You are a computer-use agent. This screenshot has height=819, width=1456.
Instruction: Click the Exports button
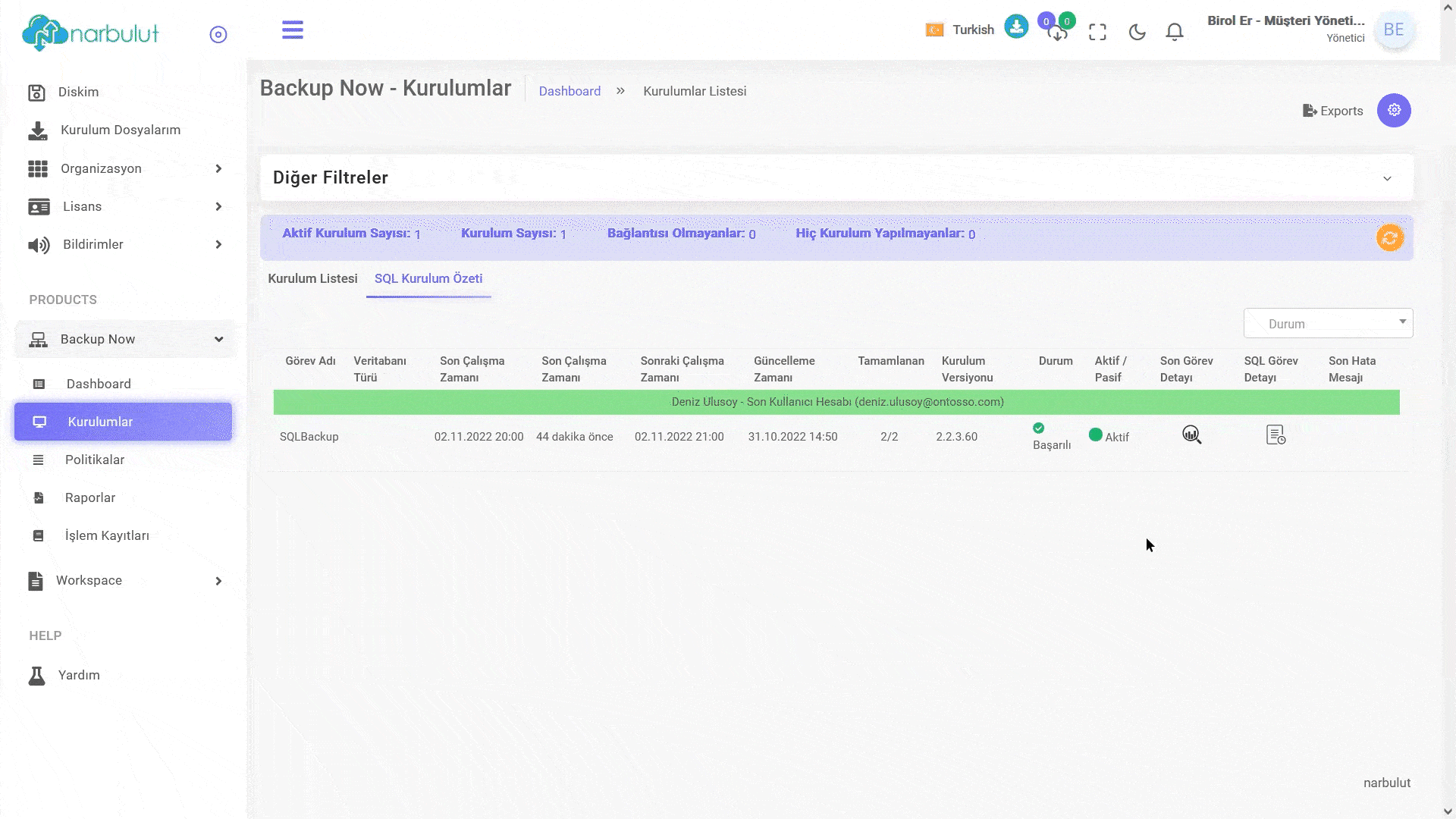click(1332, 111)
